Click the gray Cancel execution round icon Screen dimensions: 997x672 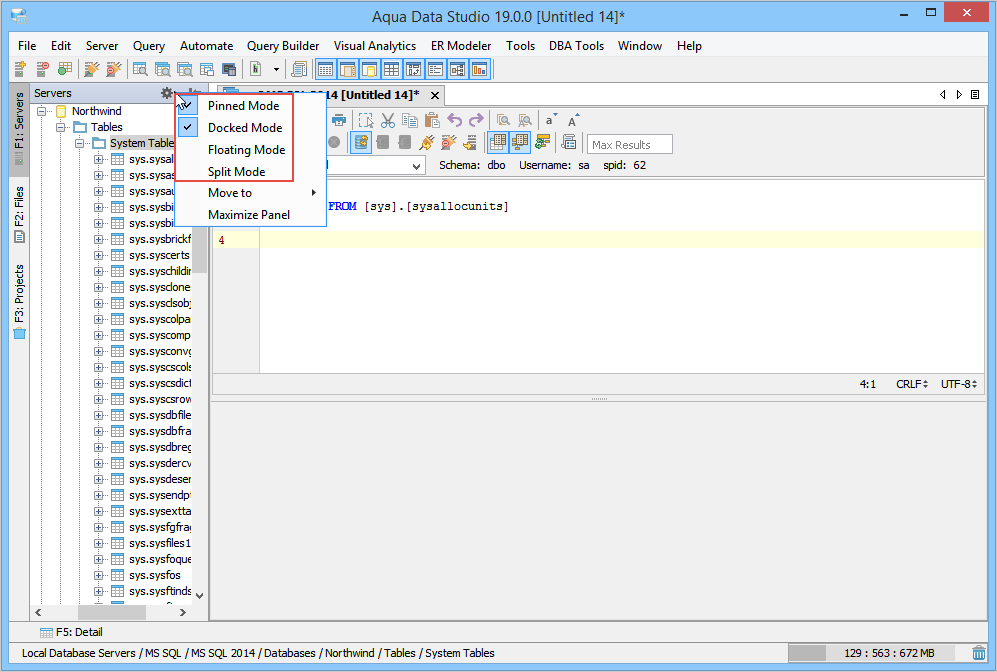(334, 142)
